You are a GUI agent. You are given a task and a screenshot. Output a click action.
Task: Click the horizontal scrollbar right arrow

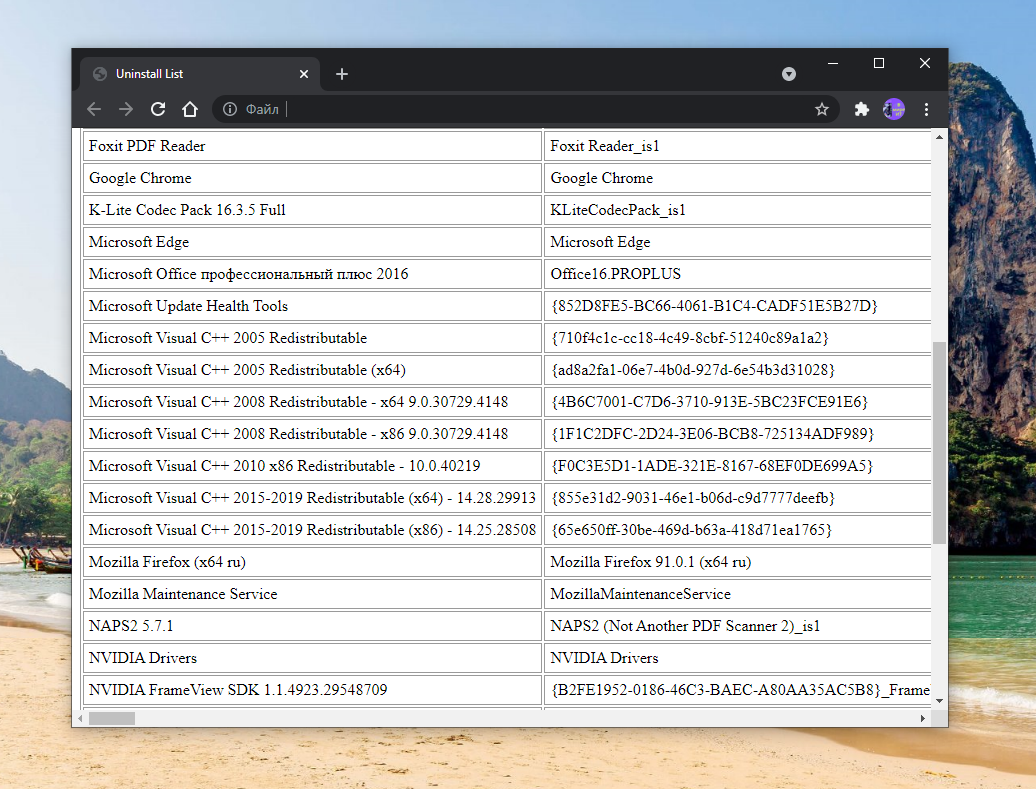pos(922,718)
